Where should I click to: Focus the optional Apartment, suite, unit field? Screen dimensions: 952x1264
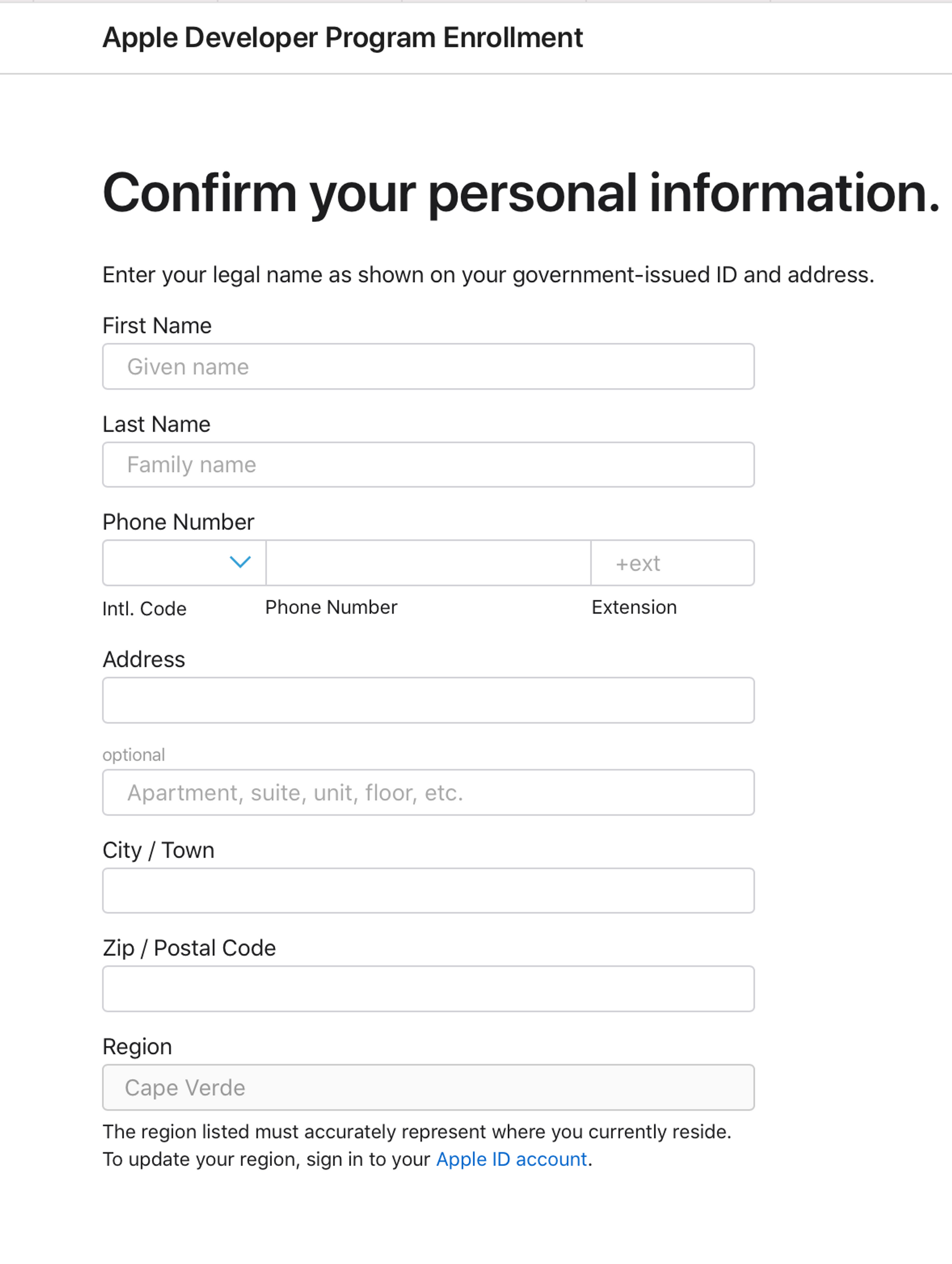coord(428,793)
